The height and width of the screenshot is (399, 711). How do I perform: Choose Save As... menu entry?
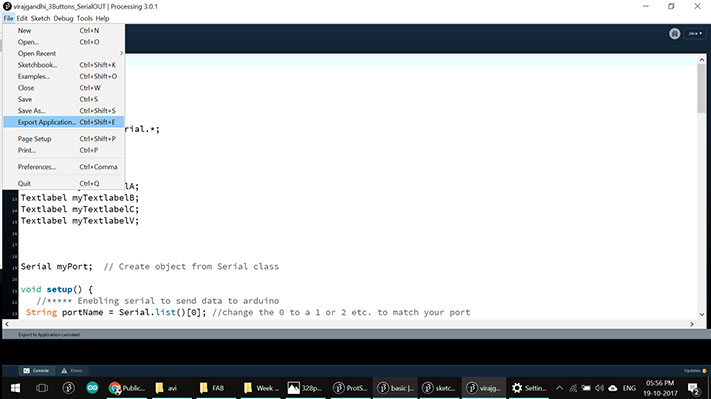click(63, 111)
